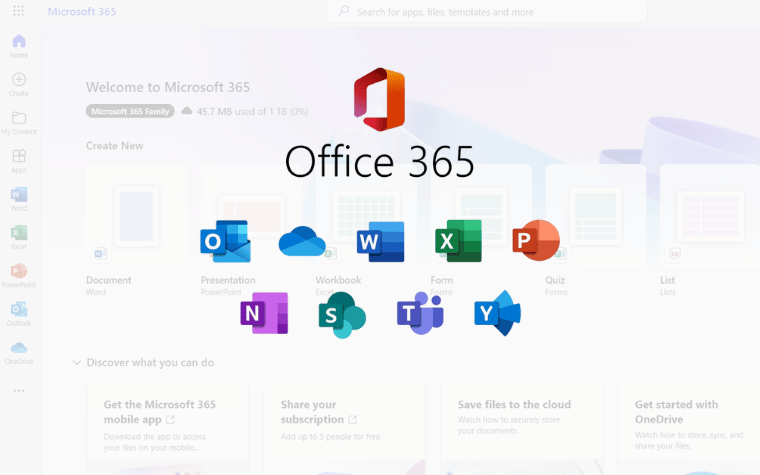Open Create in the left sidebar
The width and height of the screenshot is (760, 475).
pos(19,84)
